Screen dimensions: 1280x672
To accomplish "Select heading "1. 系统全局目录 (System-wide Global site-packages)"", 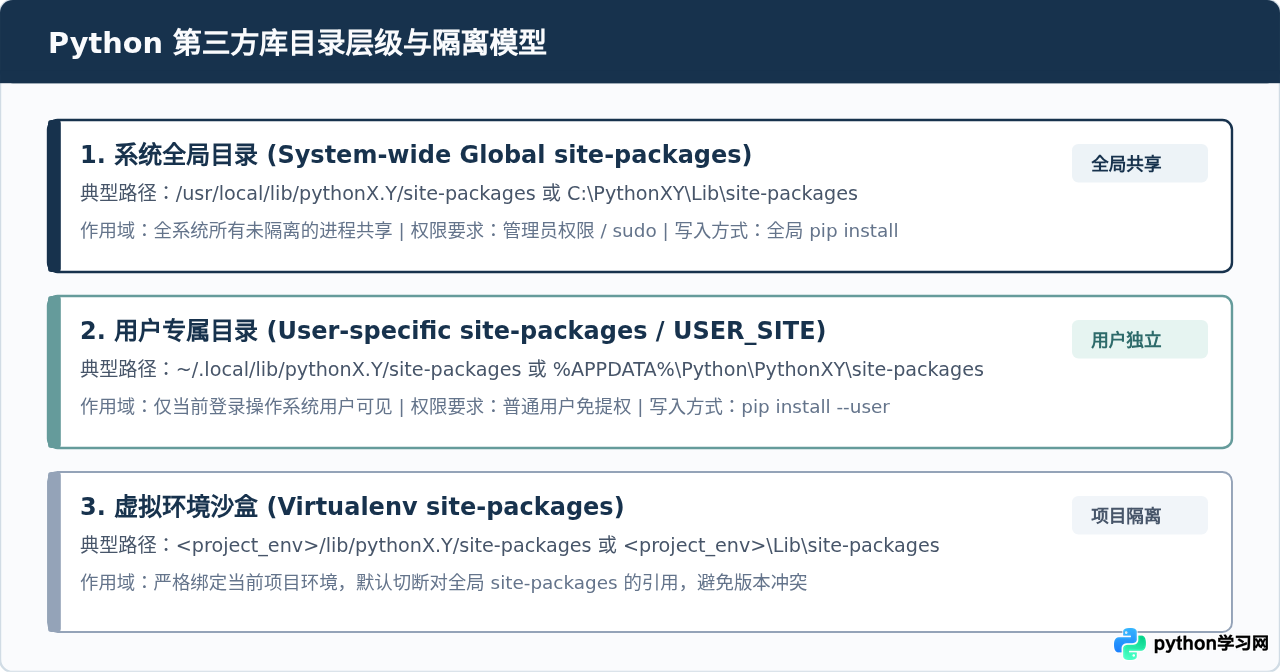I will [x=416, y=155].
